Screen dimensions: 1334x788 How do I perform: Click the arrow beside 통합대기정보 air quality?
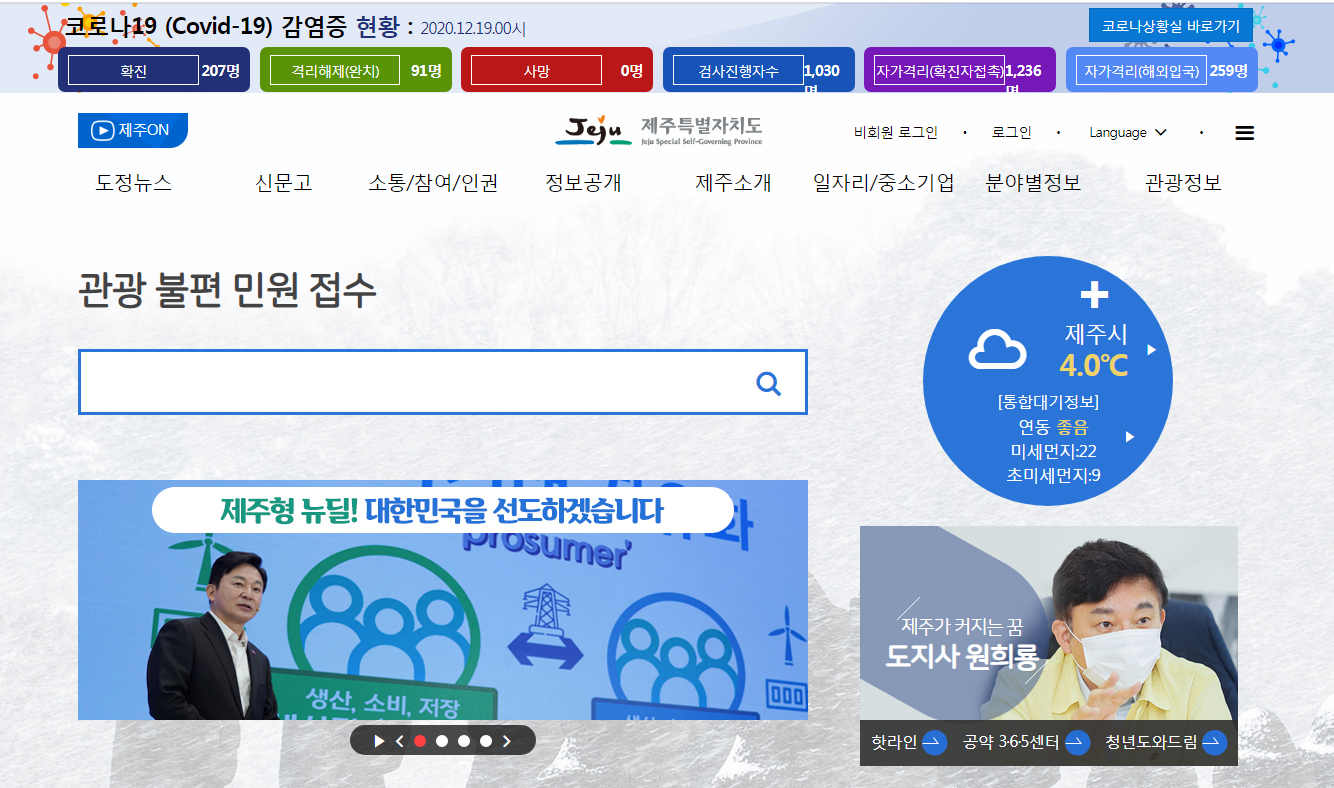pos(1130,437)
